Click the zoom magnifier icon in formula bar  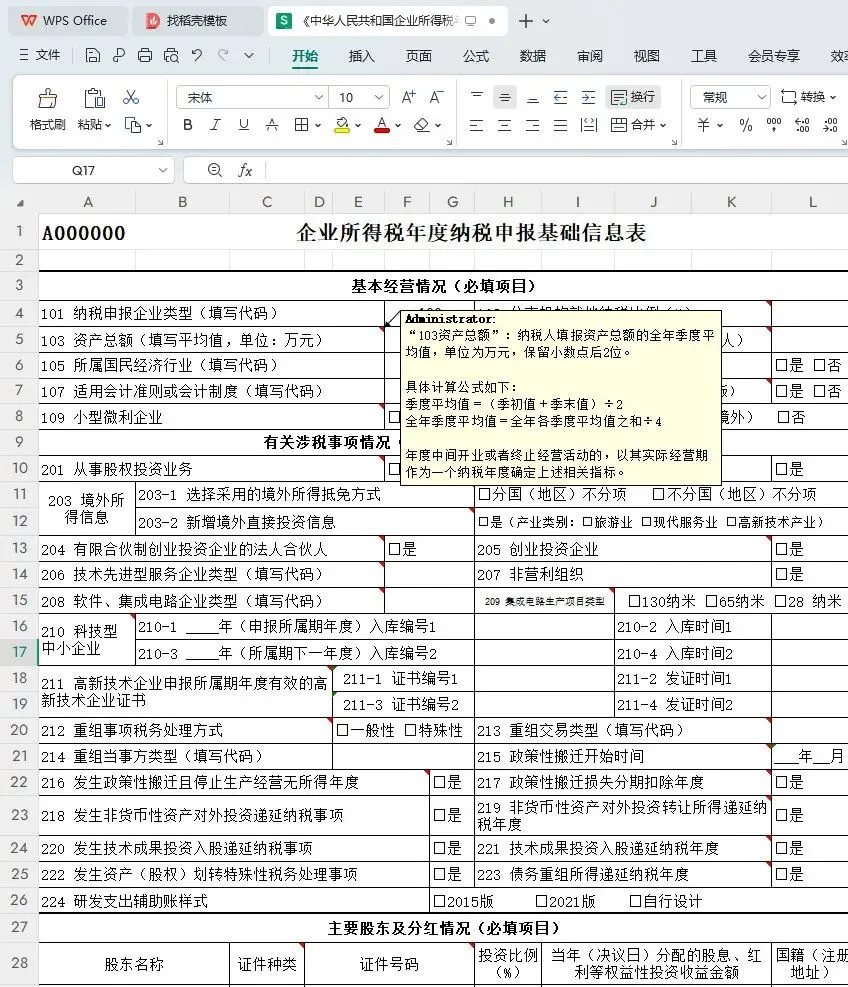pyautogui.click(x=215, y=170)
